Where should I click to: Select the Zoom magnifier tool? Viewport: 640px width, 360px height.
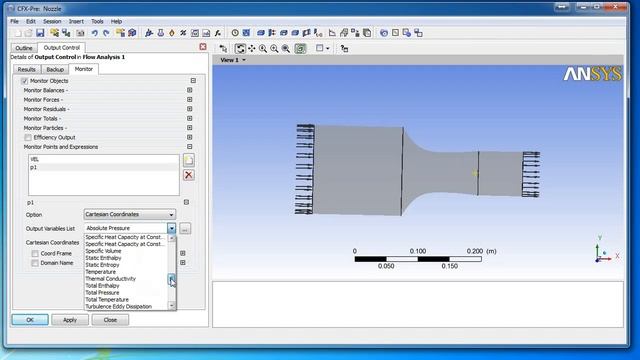click(263, 49)
